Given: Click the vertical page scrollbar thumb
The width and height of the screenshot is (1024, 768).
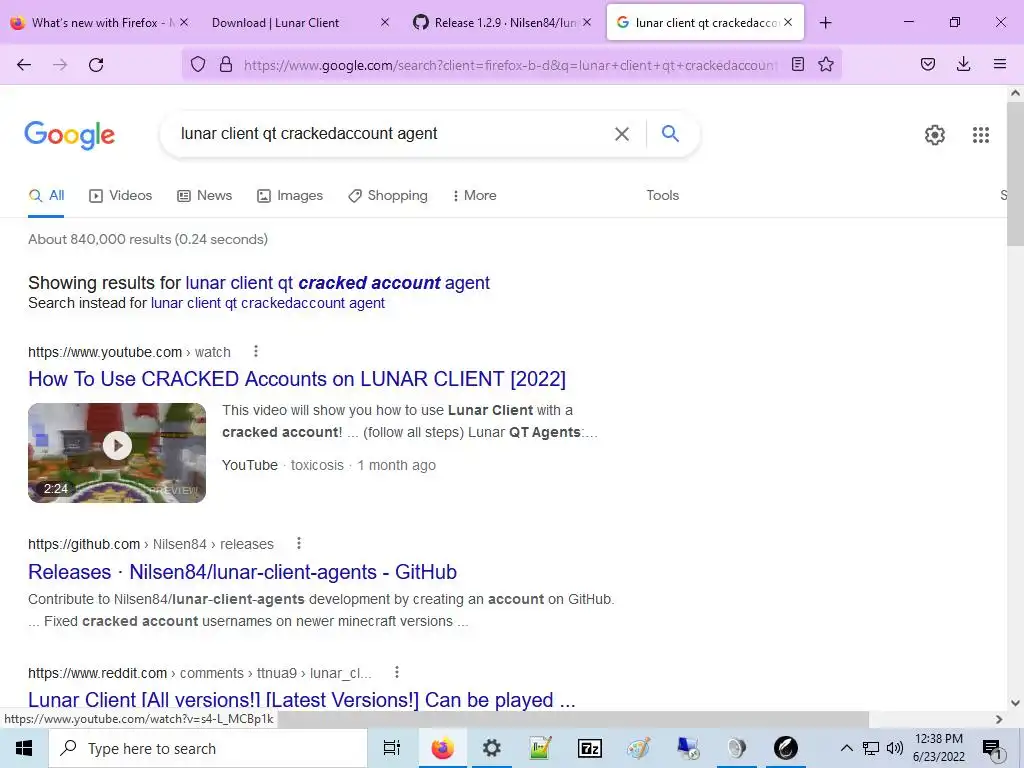Looking at the screenshot, I should click(1015, 175).
